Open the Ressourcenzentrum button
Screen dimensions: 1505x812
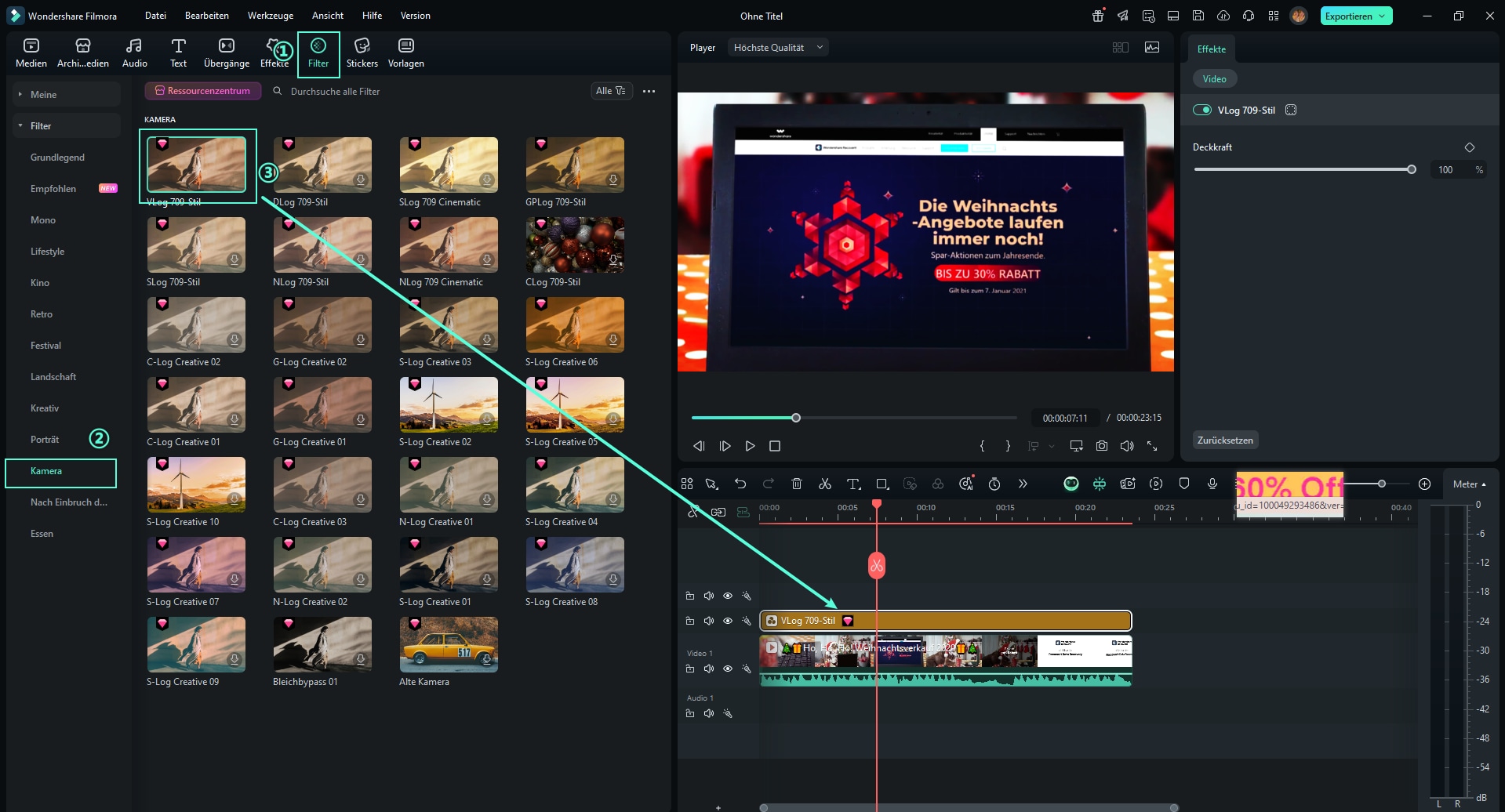[203, 91]
